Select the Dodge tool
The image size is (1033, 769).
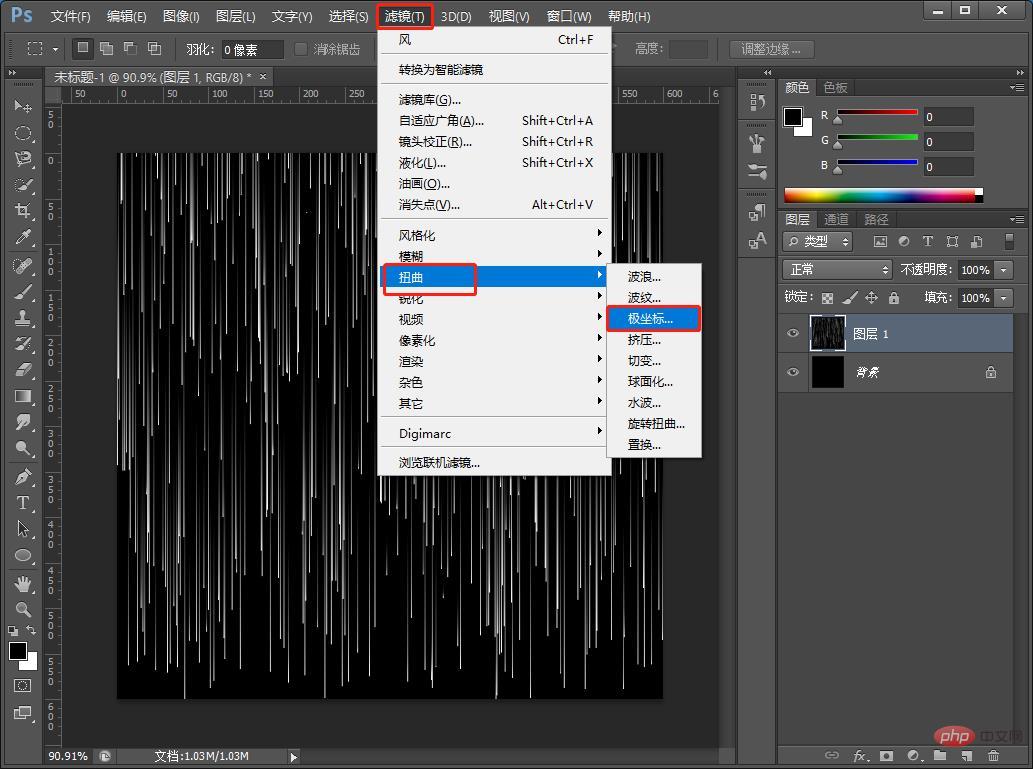click(23, 448)
